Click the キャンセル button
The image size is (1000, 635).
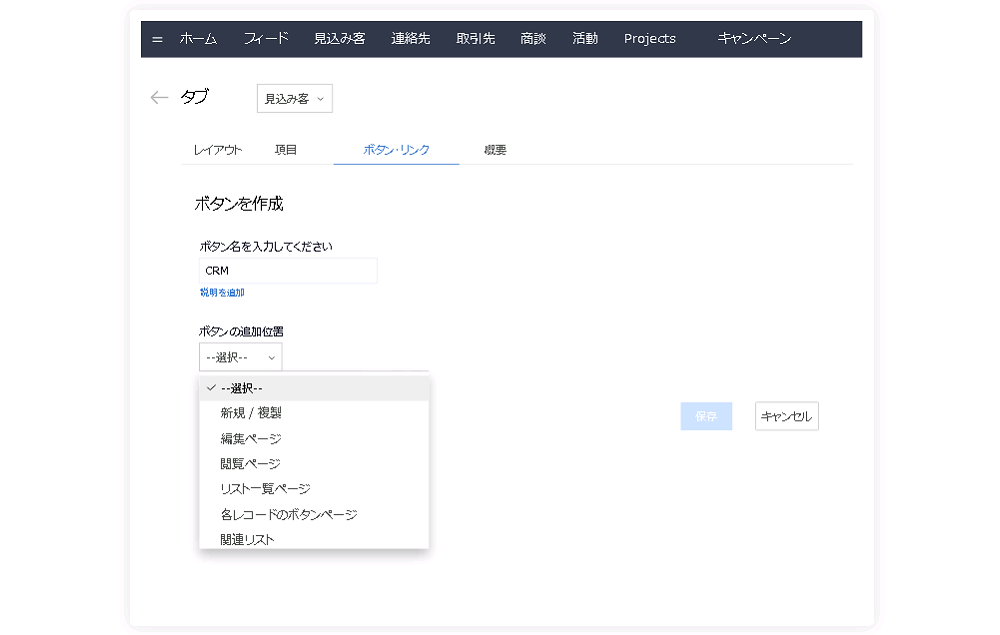pyautogui.click(x=786, y=416)
